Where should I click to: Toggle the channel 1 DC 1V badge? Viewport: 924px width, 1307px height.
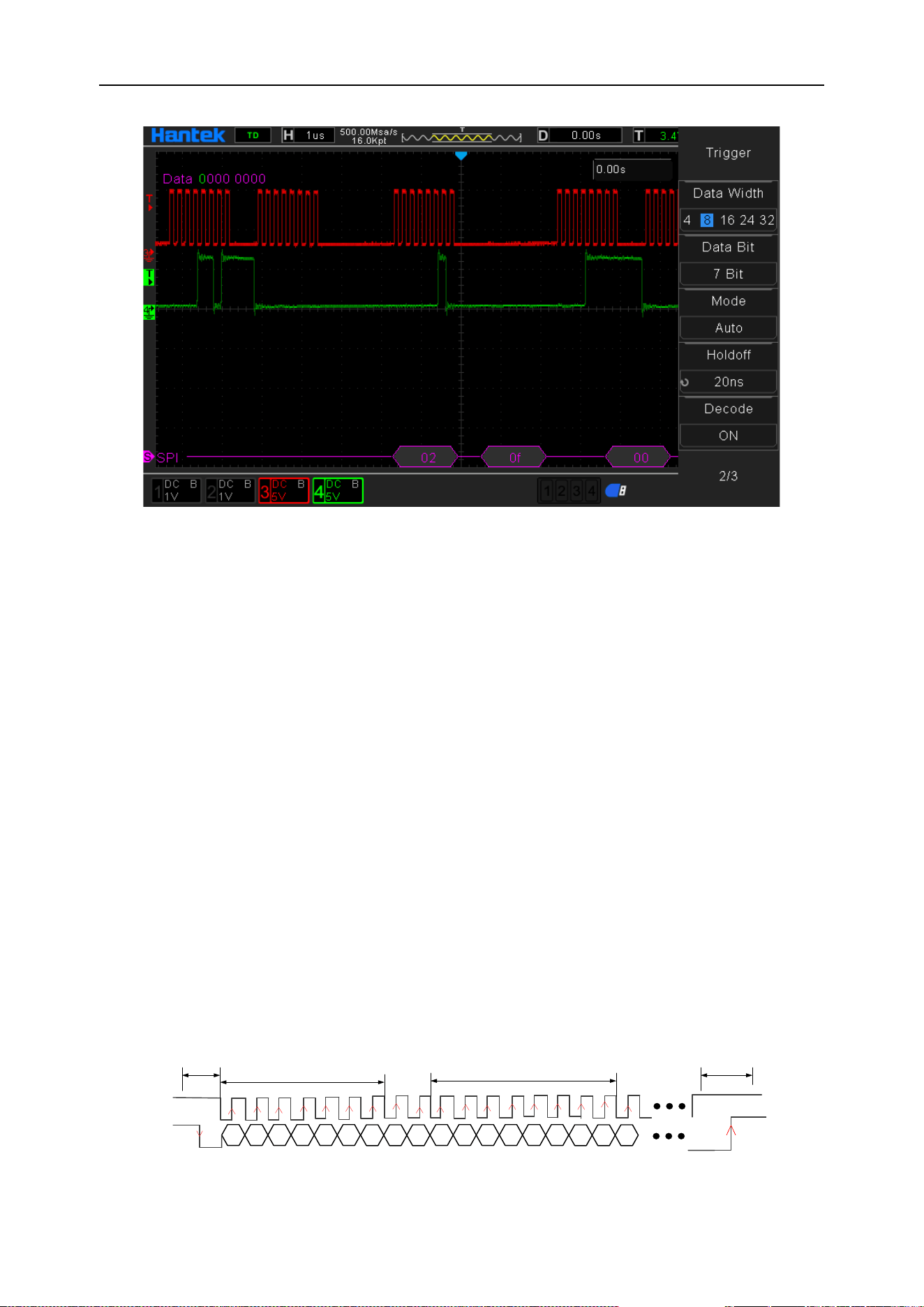click(177, 491)
